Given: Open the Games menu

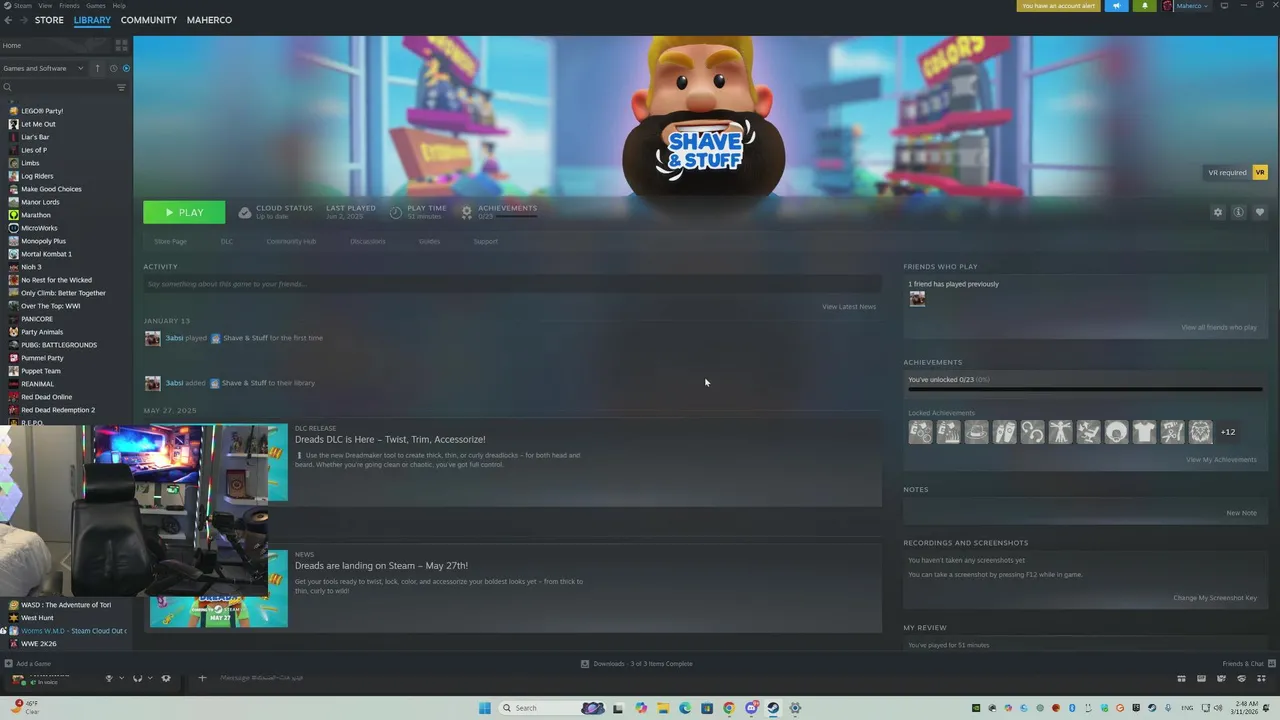Looking at the screenshot, I should [x=96, y=6].
